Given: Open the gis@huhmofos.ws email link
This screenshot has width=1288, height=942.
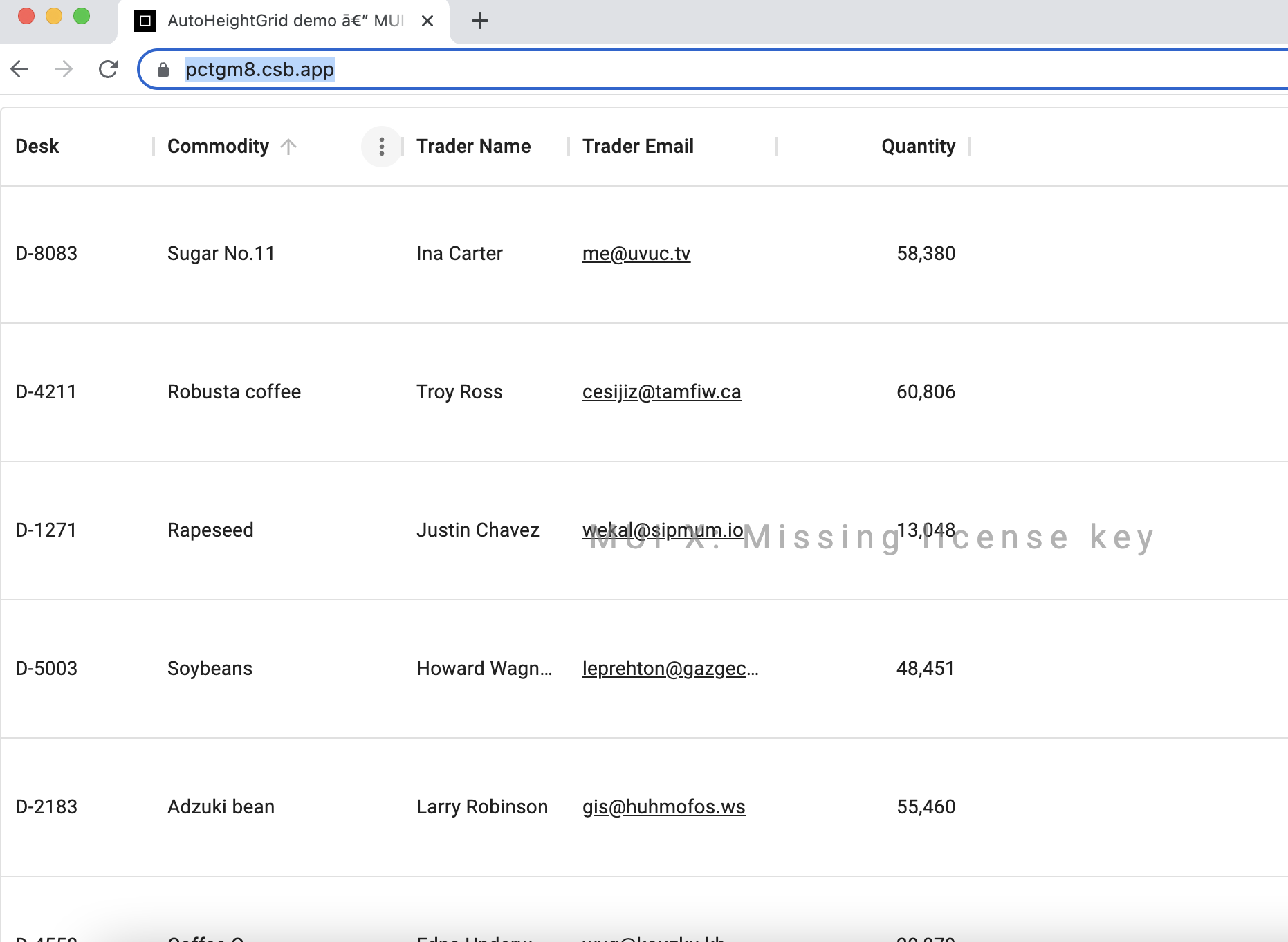Looking at the screenshot, I should [663, 806].
